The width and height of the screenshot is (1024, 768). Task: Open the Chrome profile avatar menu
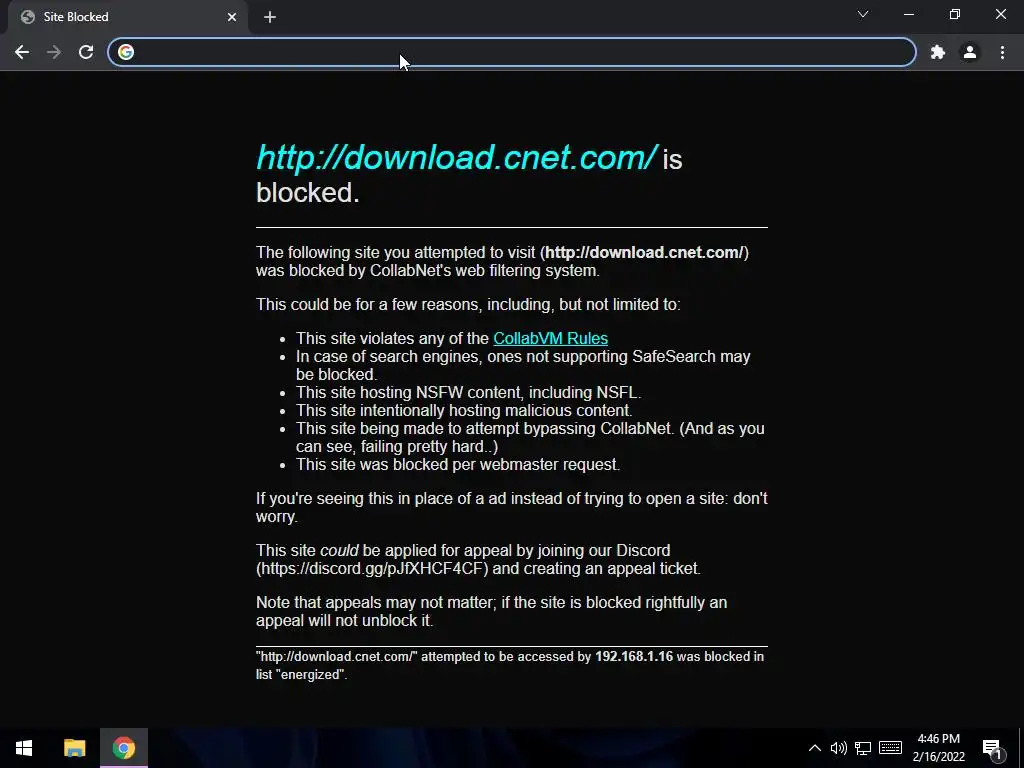(x=970, y=52)
